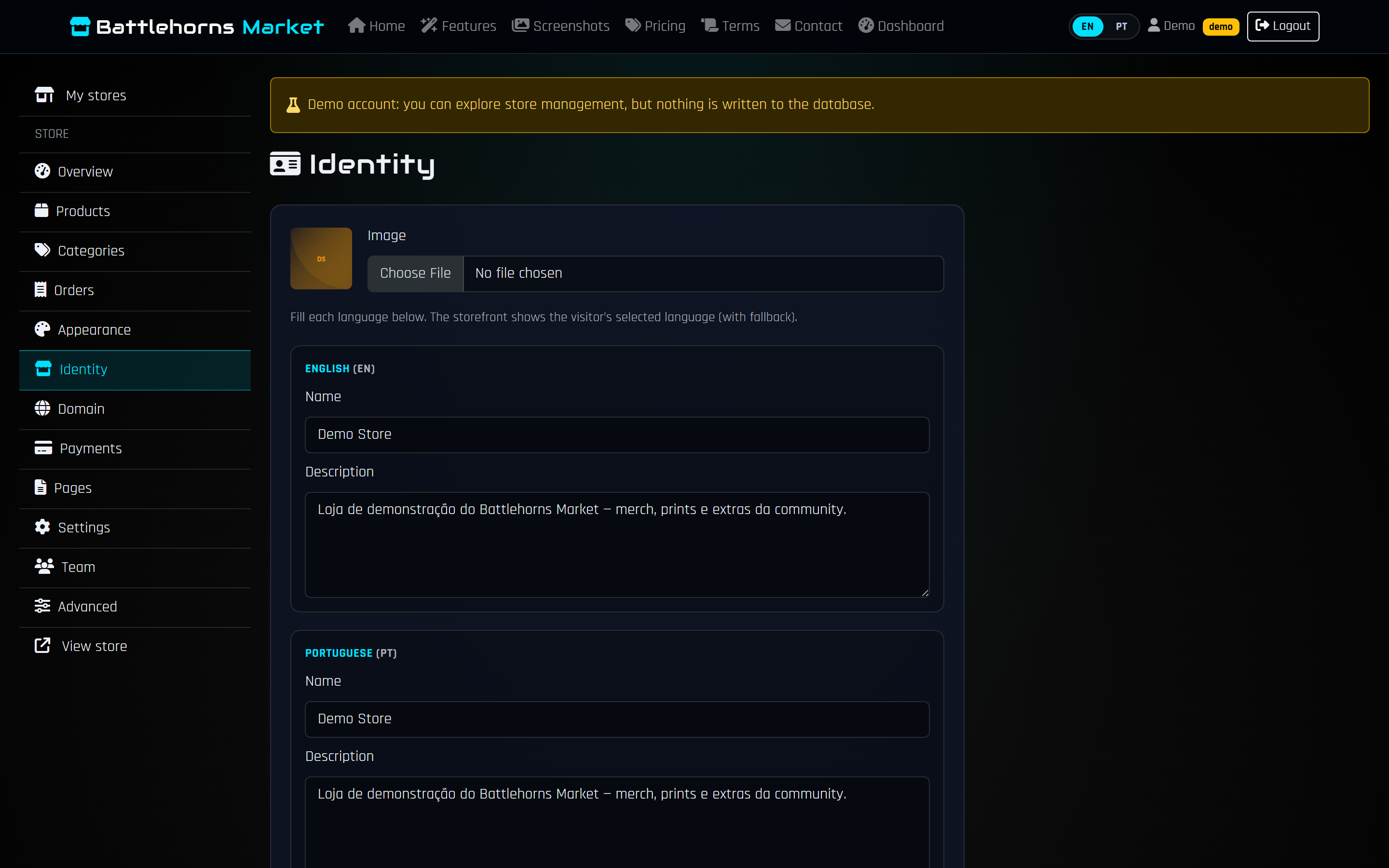The width and height of the screenshot is (1389, 868).
Task: Click the Appearance palette icon
Action: click(x=42, y=329)
